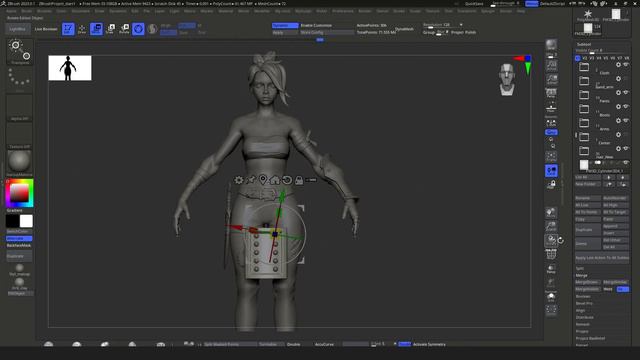
Task: Toggle Activate Symmetry
Action: [x=429, y=344]
